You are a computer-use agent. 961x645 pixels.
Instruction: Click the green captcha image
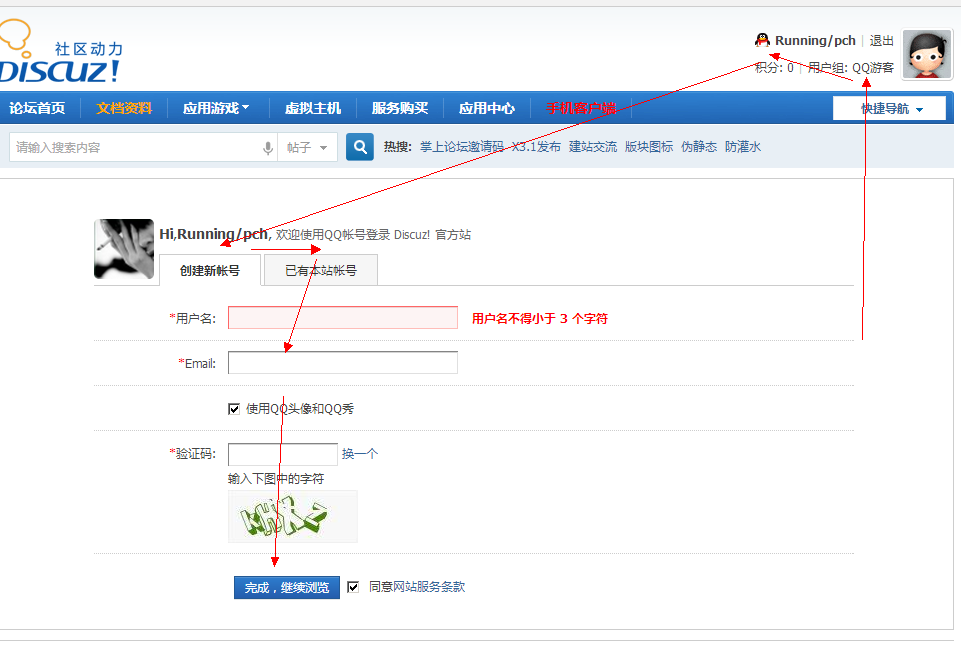pos(292,516)
